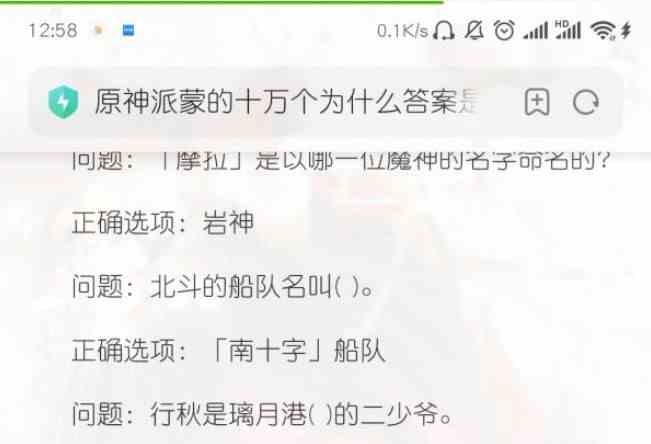651x444 pixels.
Task: Tap the charging bolt battery icon
Action: (x=626, y=30)
